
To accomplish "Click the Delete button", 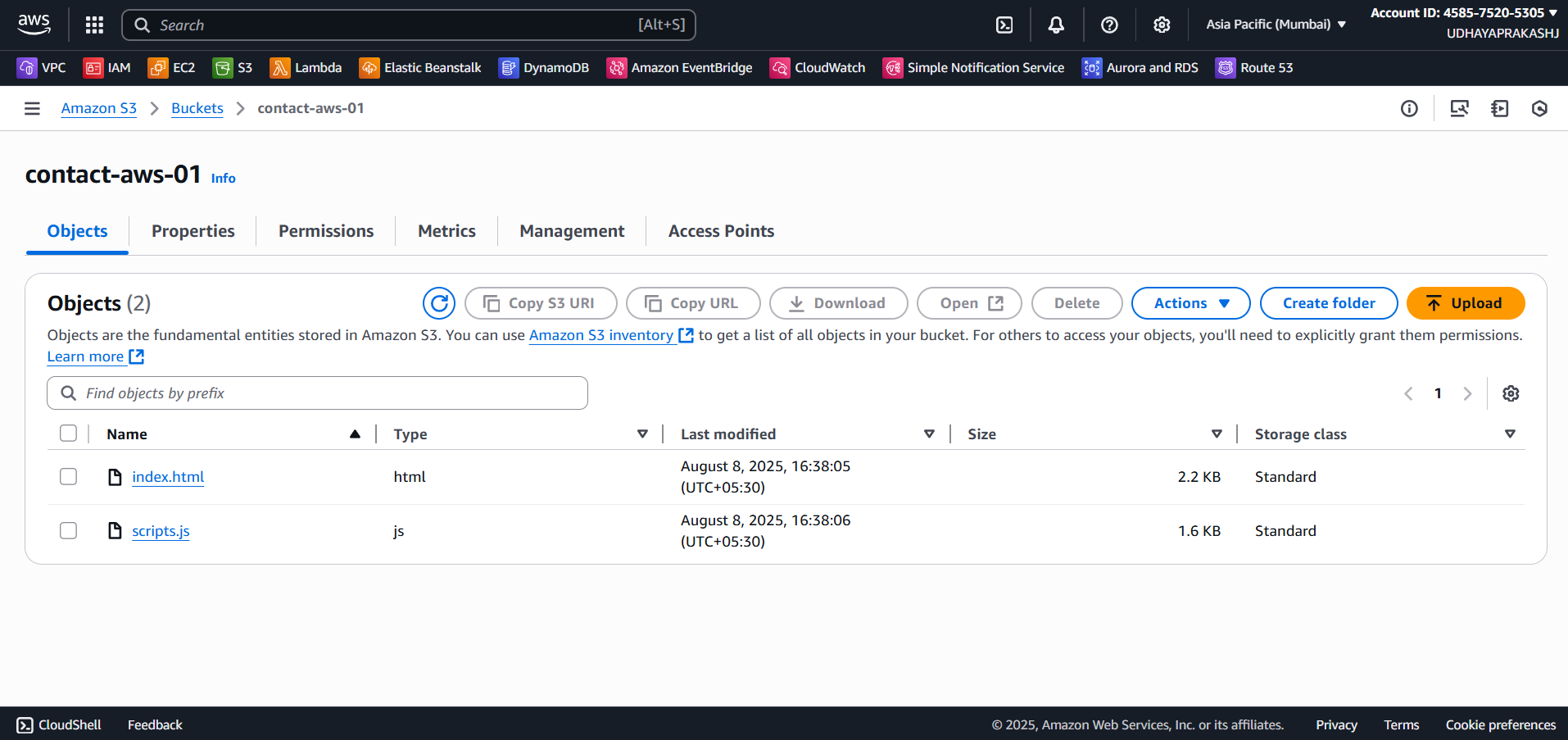I will click(x=1076, y=303).
